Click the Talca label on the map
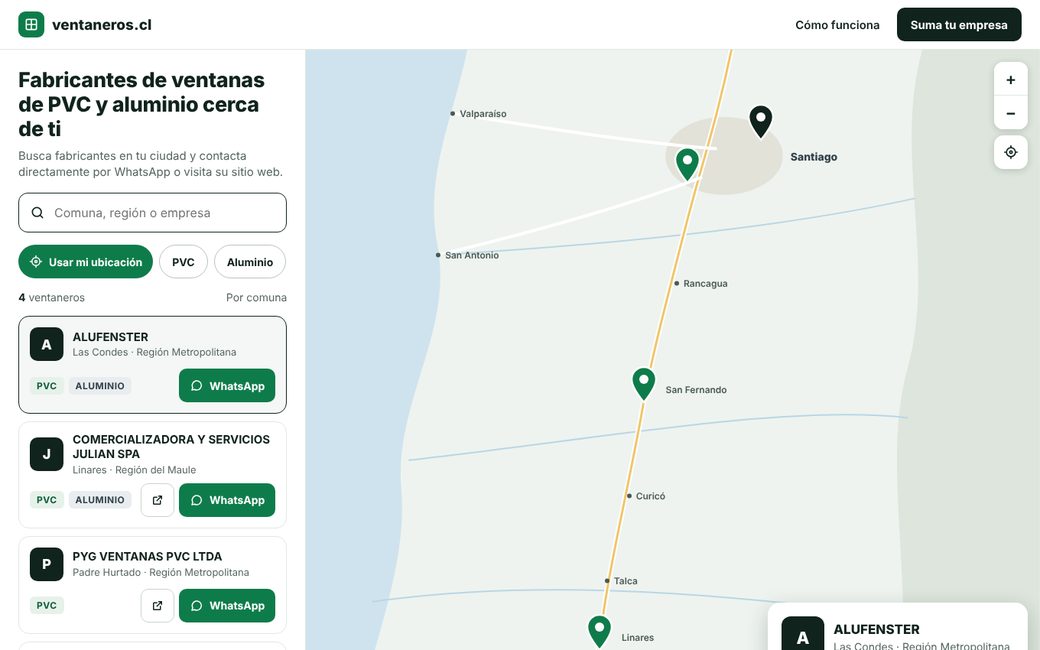 pos(625,581)
